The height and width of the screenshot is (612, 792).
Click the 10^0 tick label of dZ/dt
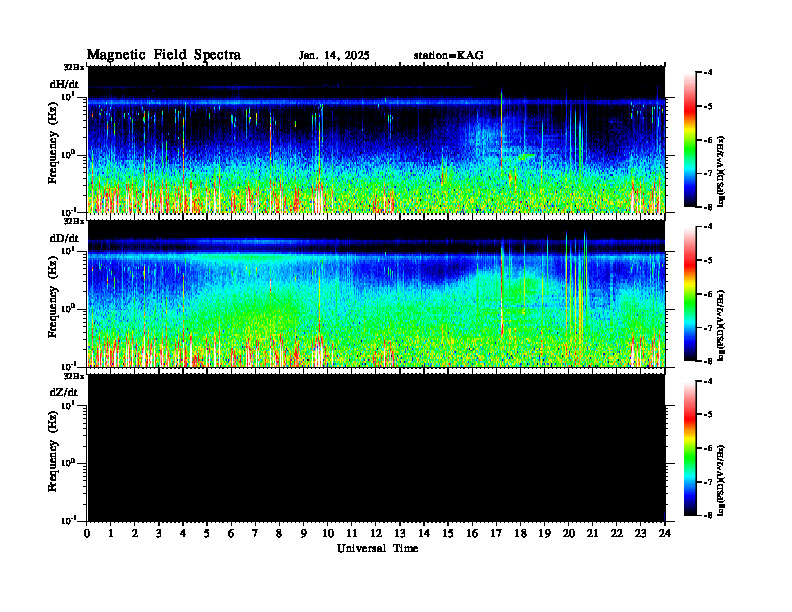pyautogui.click(x=68, y=462)
